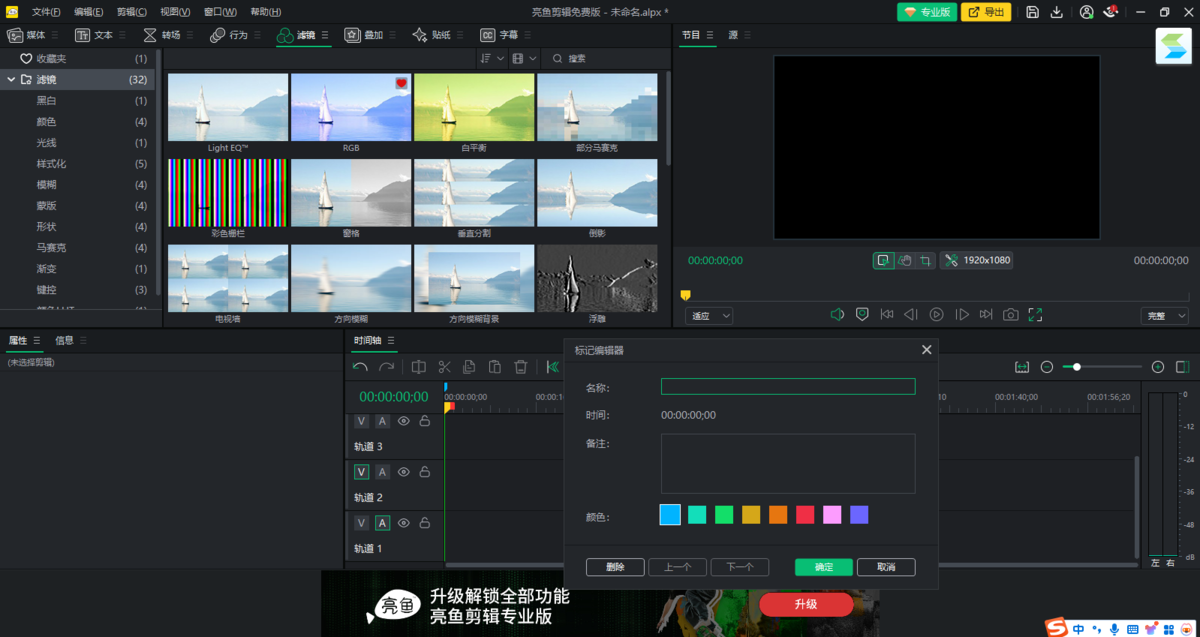Viewport: 1200px width, 637px height.
Task: Click the add marker shield icon
Action: tap(862, 315)
